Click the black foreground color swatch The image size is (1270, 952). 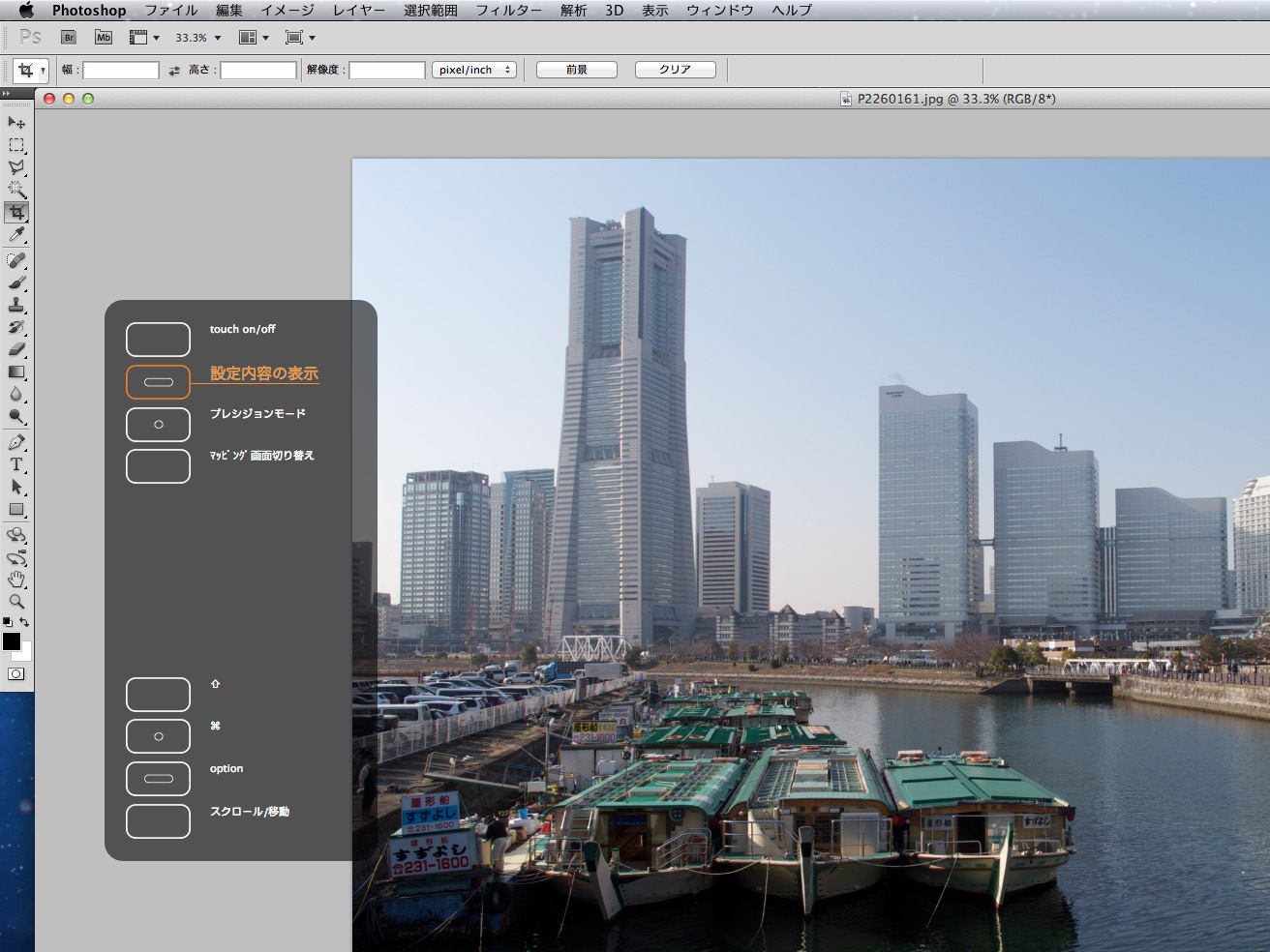pos(12,641)
